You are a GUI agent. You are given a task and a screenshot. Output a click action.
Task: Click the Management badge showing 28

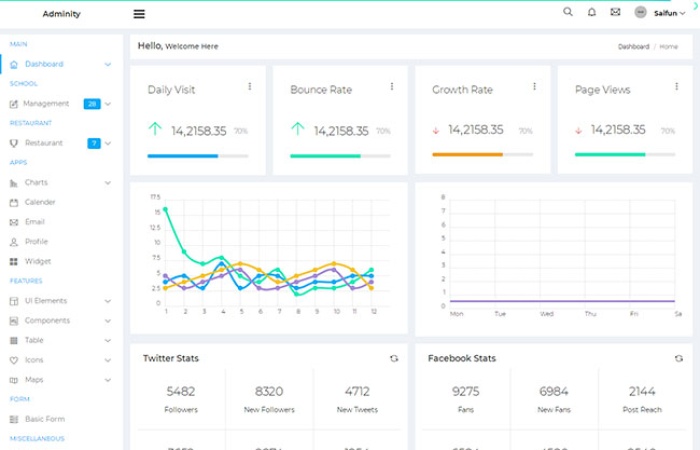(x=92, y=104)
